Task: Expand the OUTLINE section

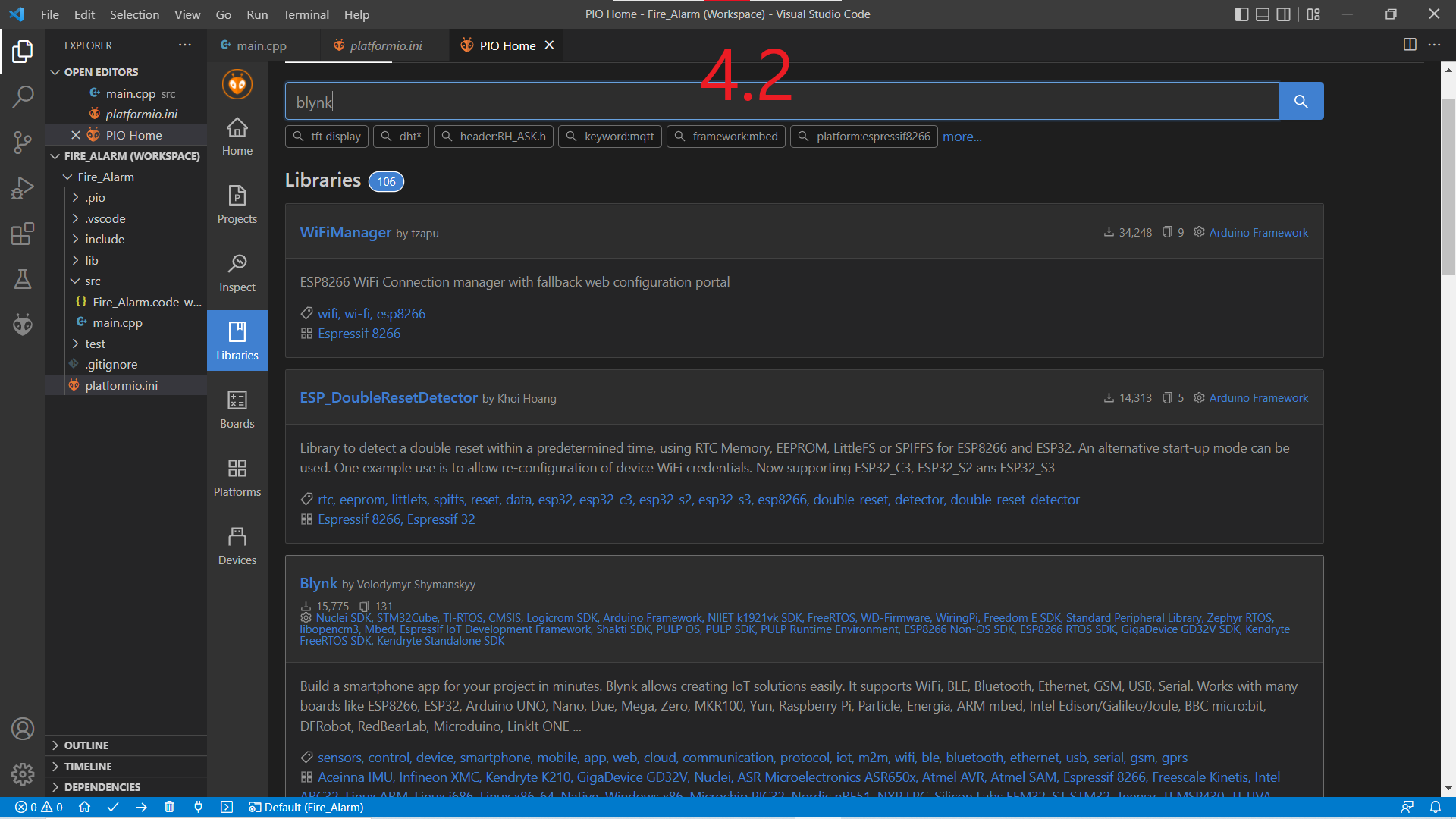Action: [86, 745]
